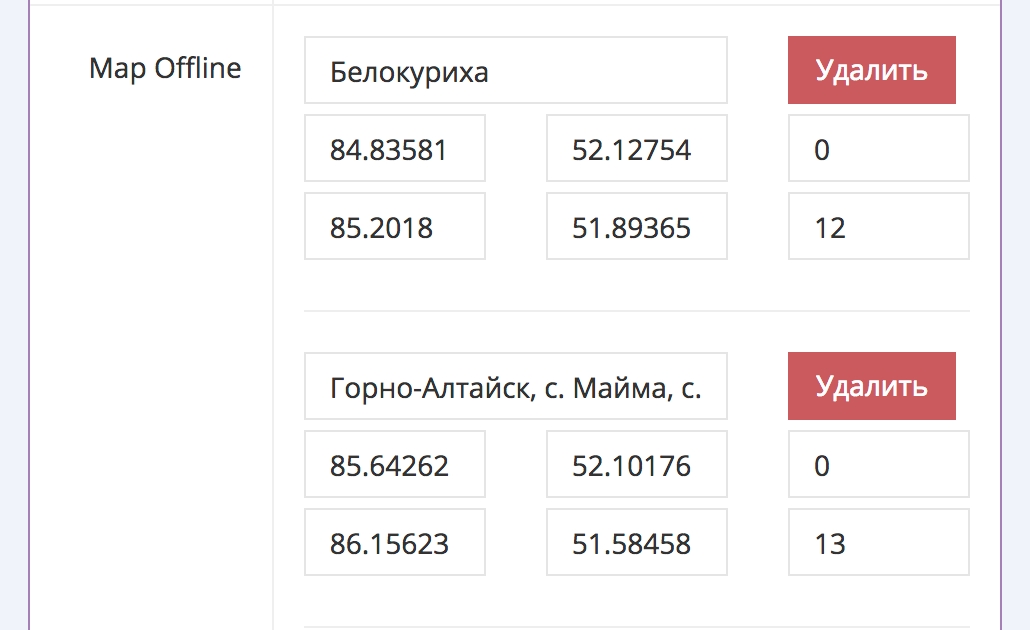Click the zoom field showing 12

pyautogui.click(x=878, y=227)
